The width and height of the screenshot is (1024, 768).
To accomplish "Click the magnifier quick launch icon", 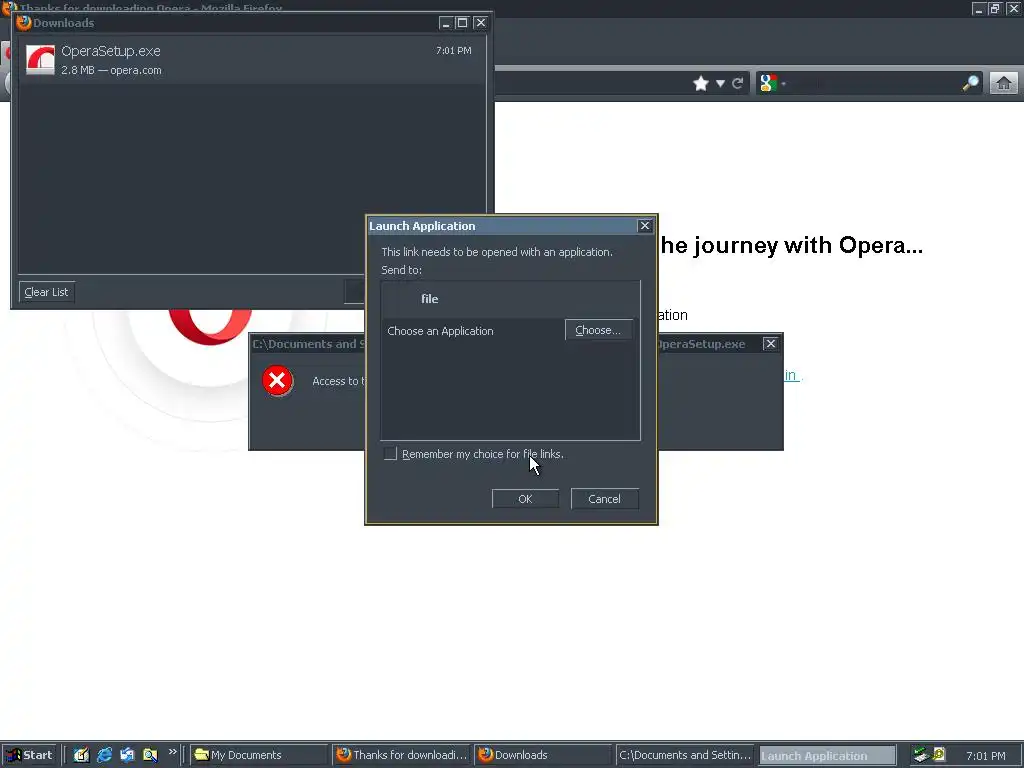I will coord(150,755).
